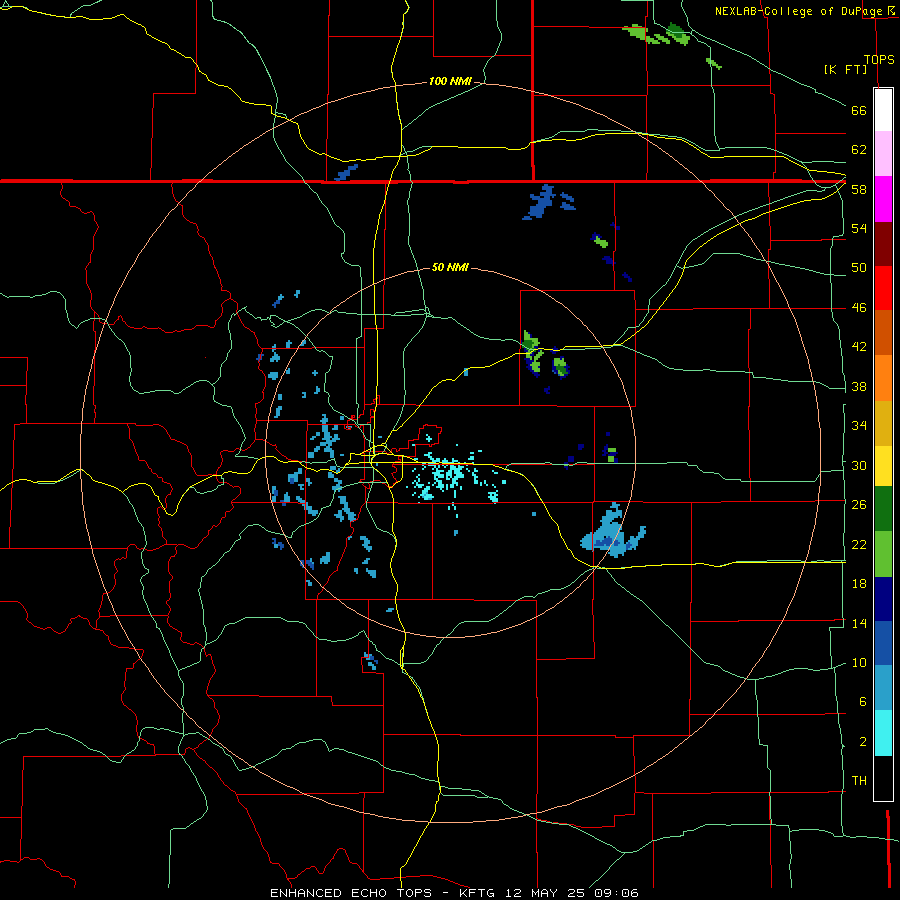Click the 6 legend value label
Viewport: 900px width, 900px height.
click(863, 701)
